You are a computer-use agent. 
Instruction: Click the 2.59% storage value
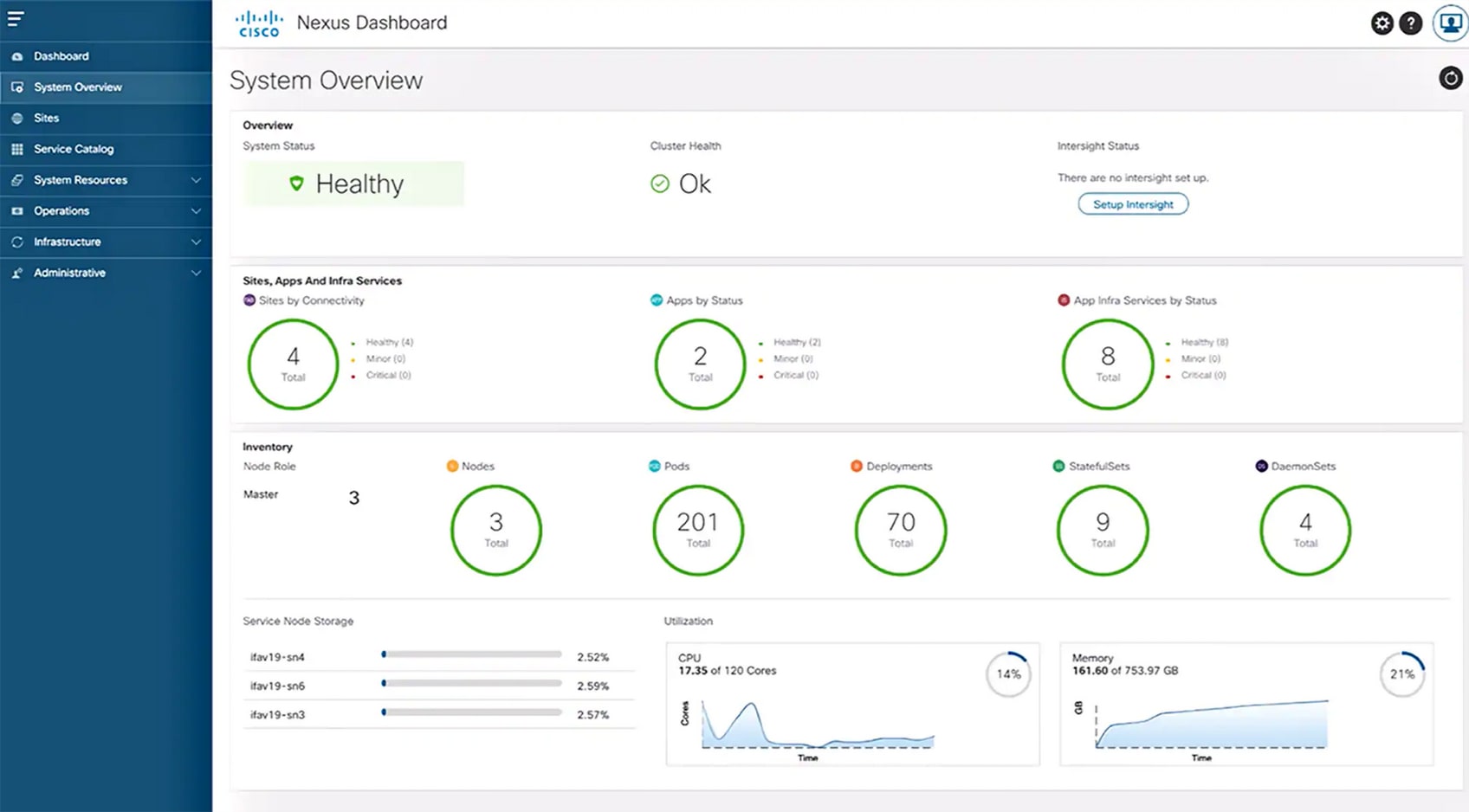pos(593,686)
